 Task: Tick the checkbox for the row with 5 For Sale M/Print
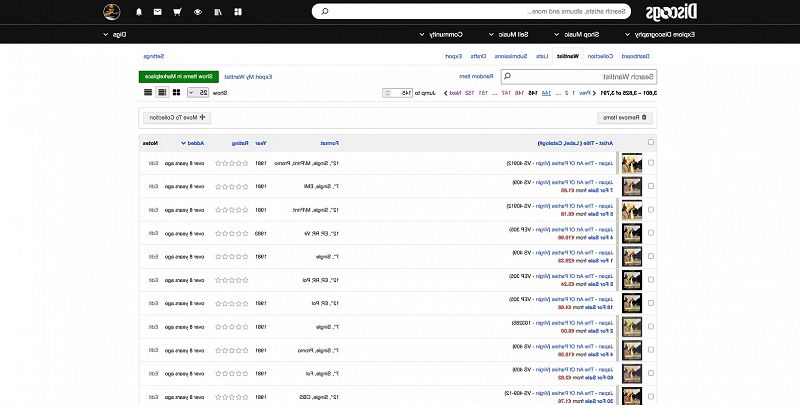tap(651, 210)
